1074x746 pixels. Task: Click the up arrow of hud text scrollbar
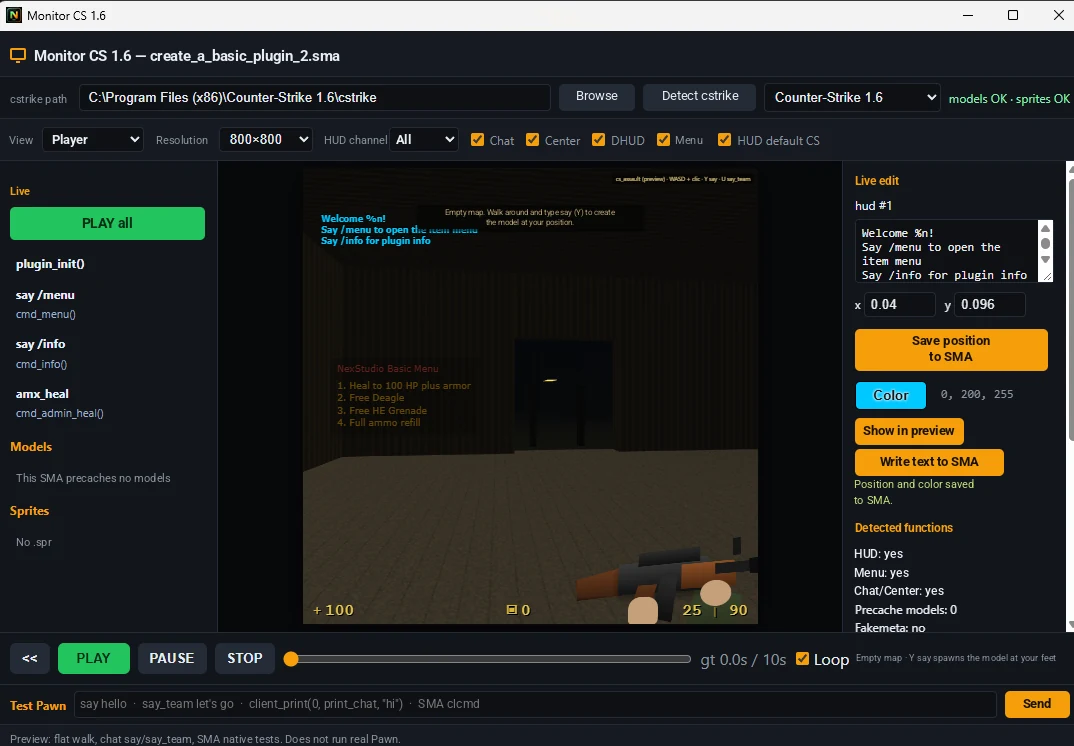[x=1045, y=228]
